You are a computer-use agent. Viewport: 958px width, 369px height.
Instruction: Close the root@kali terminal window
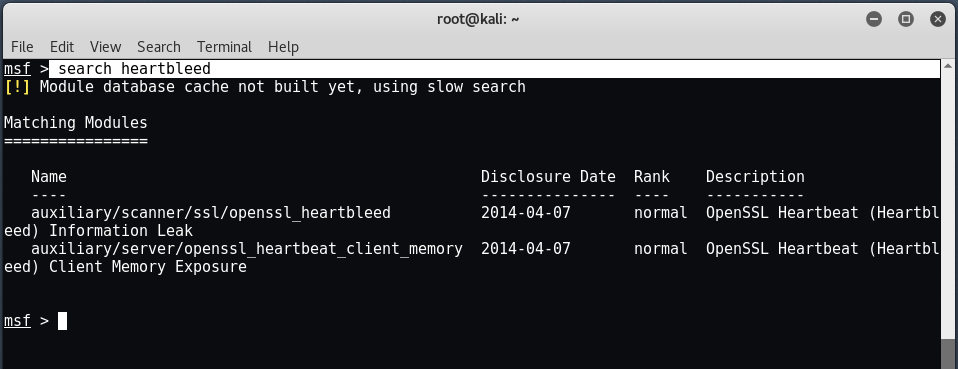[937, 19]
